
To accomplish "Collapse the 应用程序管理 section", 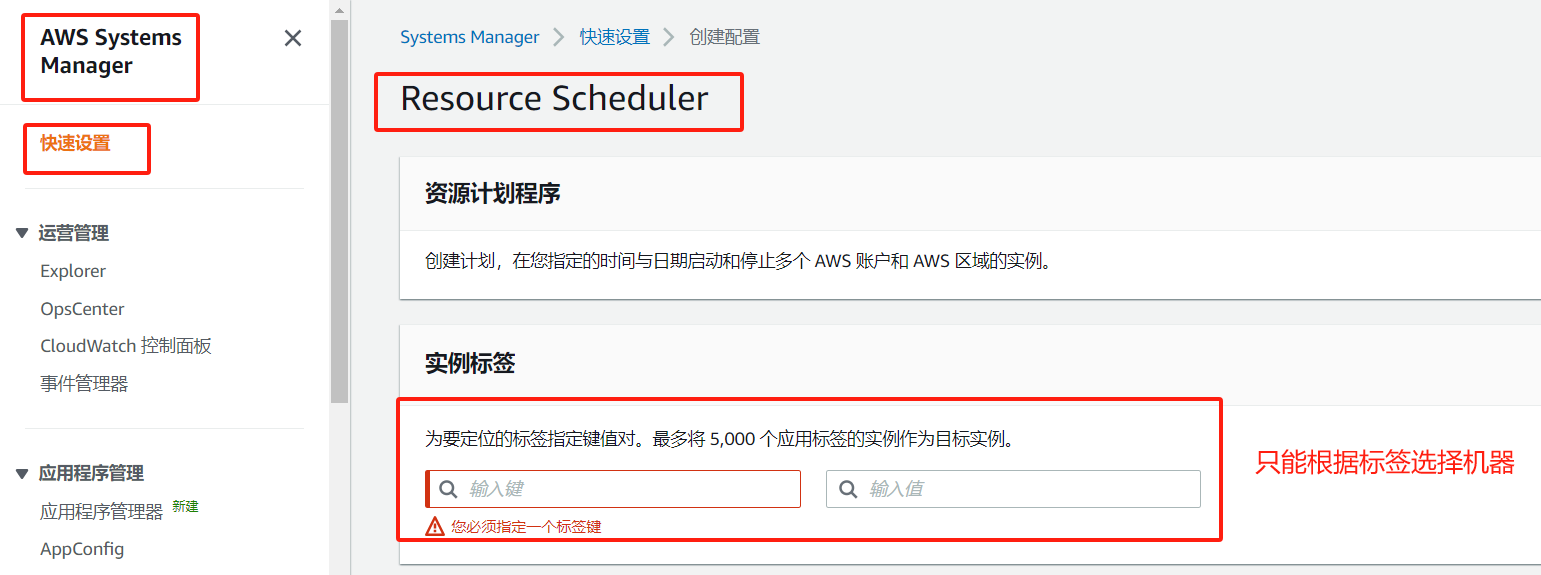I will click(22, 473).
